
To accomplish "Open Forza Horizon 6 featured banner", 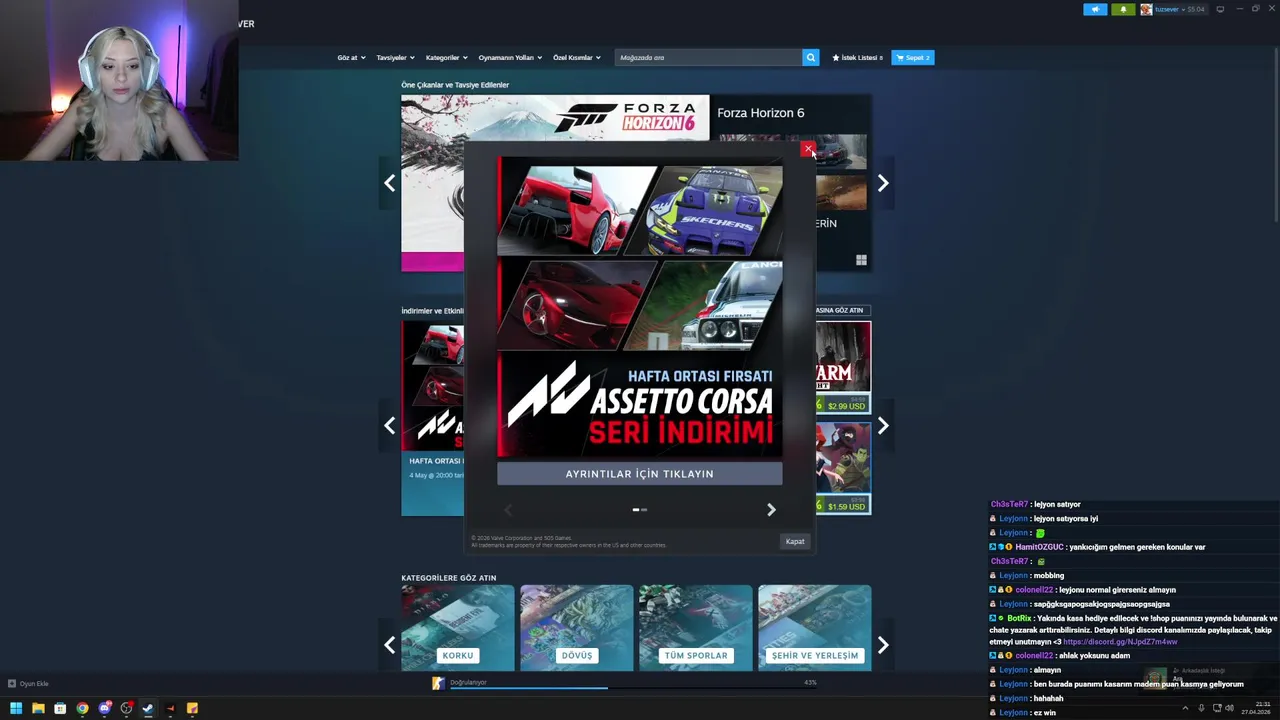I will coord(555,117).
